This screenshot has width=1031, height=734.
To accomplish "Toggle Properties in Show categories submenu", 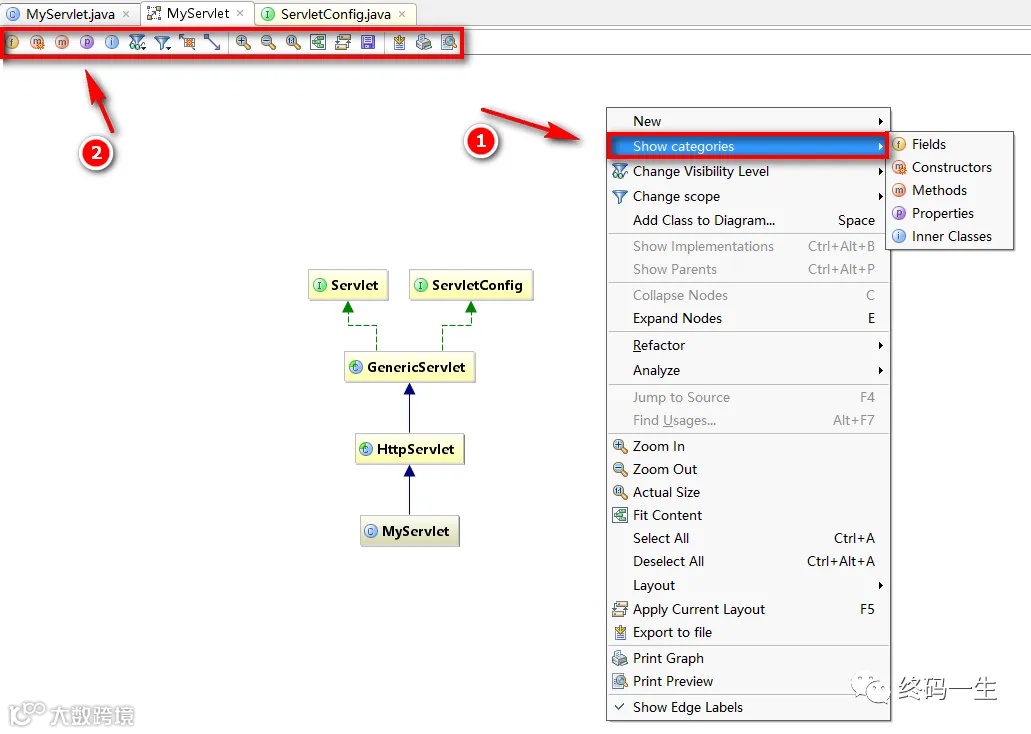I will (x=950, y=213).
